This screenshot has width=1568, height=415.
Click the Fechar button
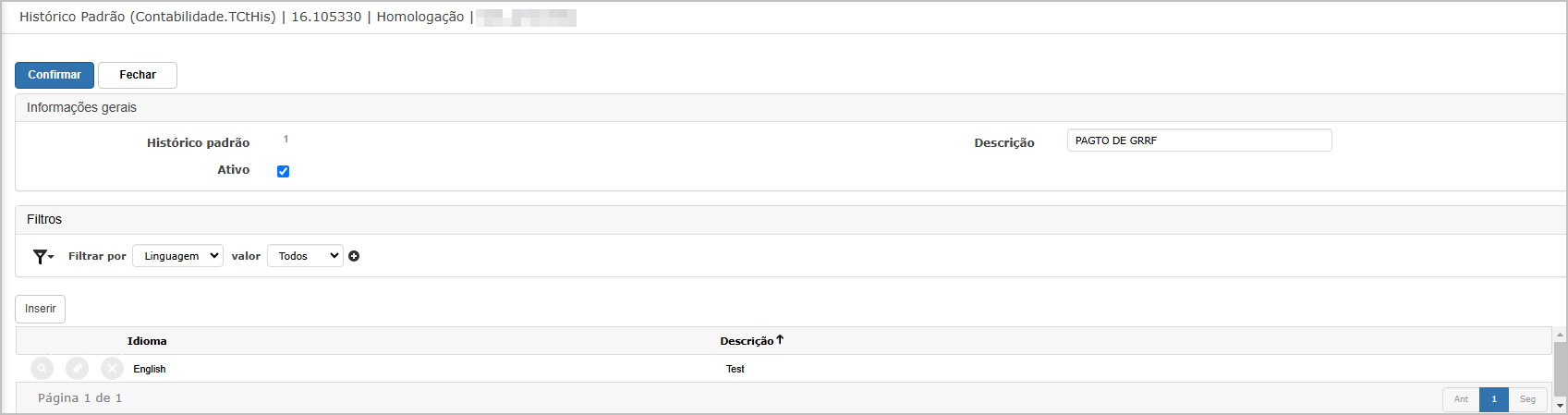point(138,75)
